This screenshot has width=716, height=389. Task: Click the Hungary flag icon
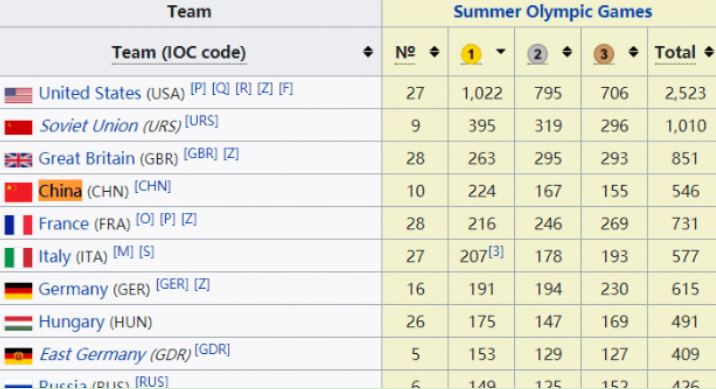point(18,323)
